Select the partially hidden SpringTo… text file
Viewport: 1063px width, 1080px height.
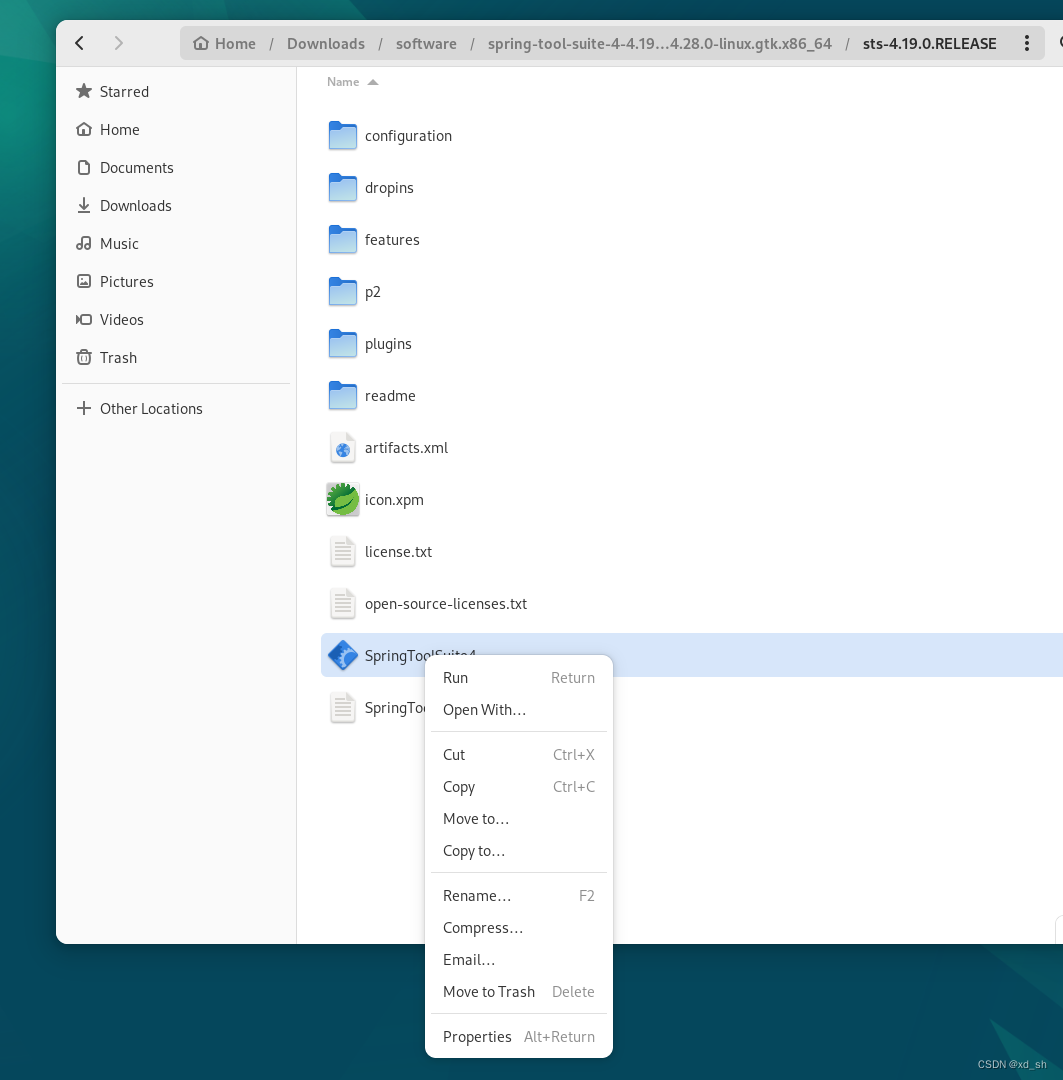(395, 708)
